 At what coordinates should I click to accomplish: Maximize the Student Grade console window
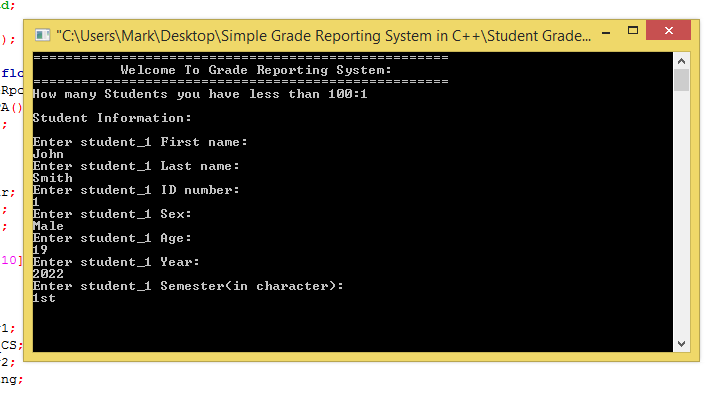[633, 31]
